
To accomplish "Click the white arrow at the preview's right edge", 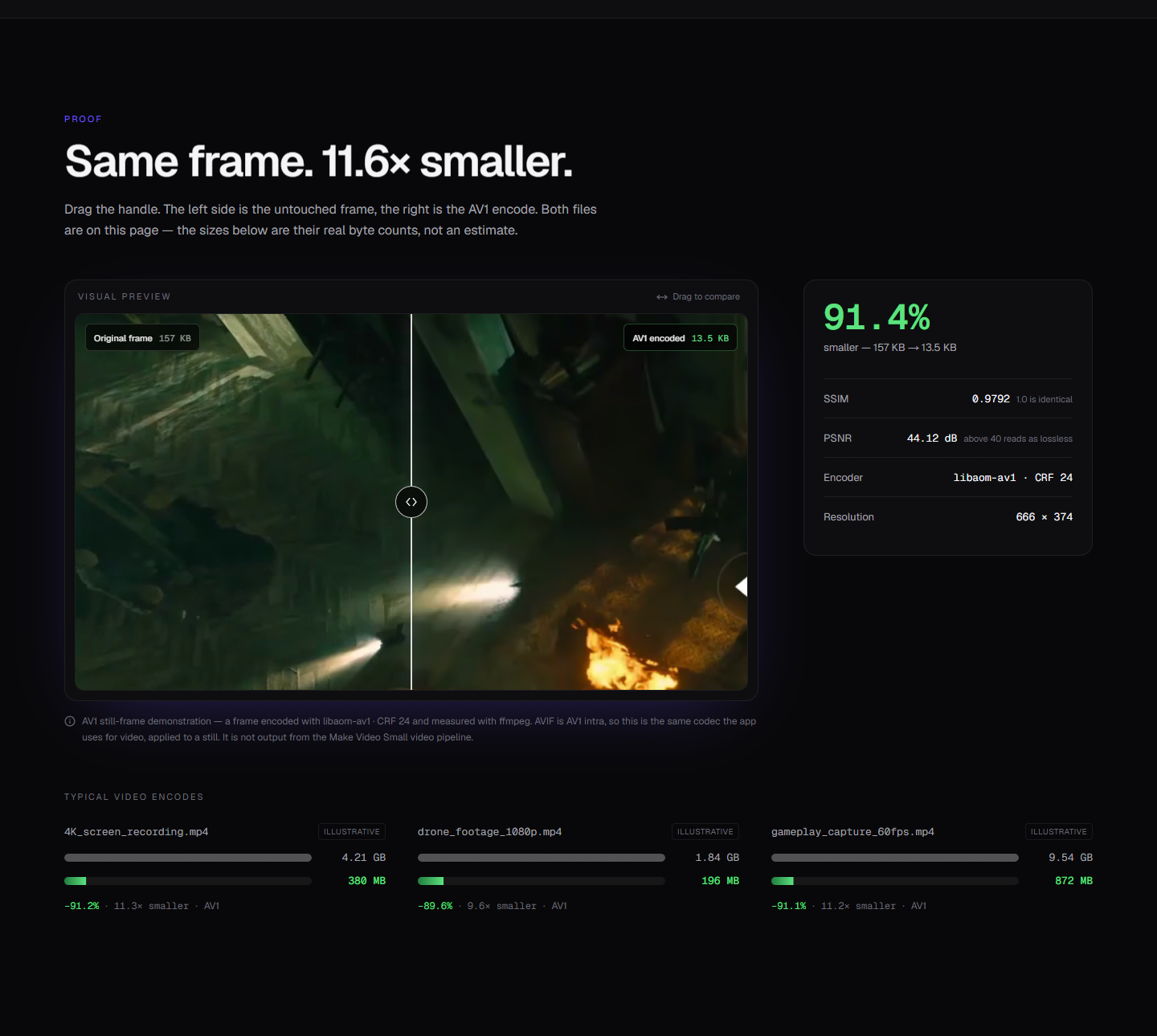I will [742, 587].
